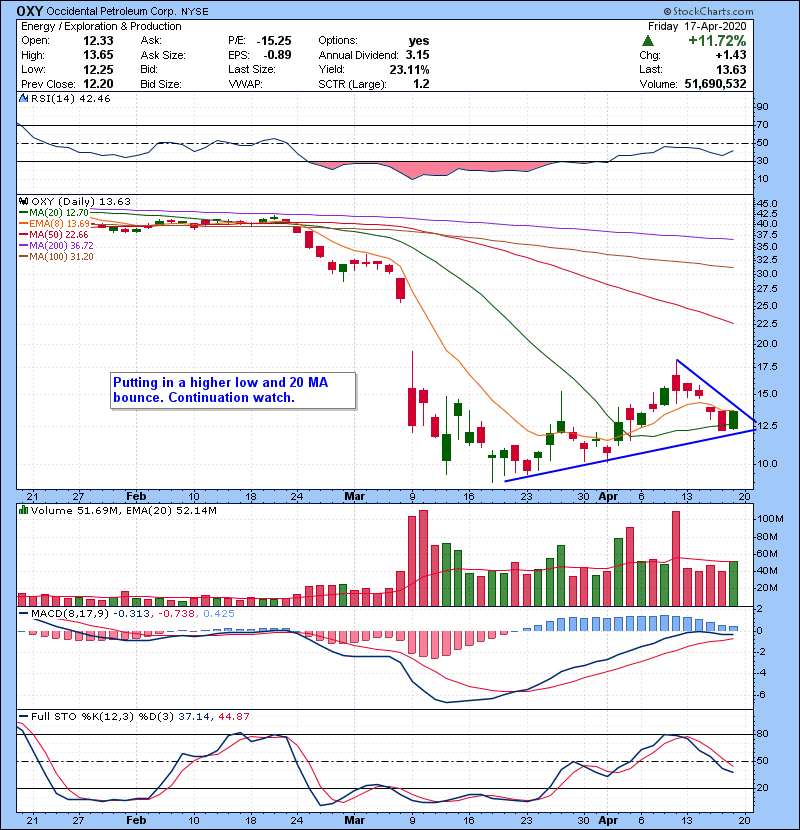
Task: Click the NYSE exchange label
Action: [x=195, y=12]
